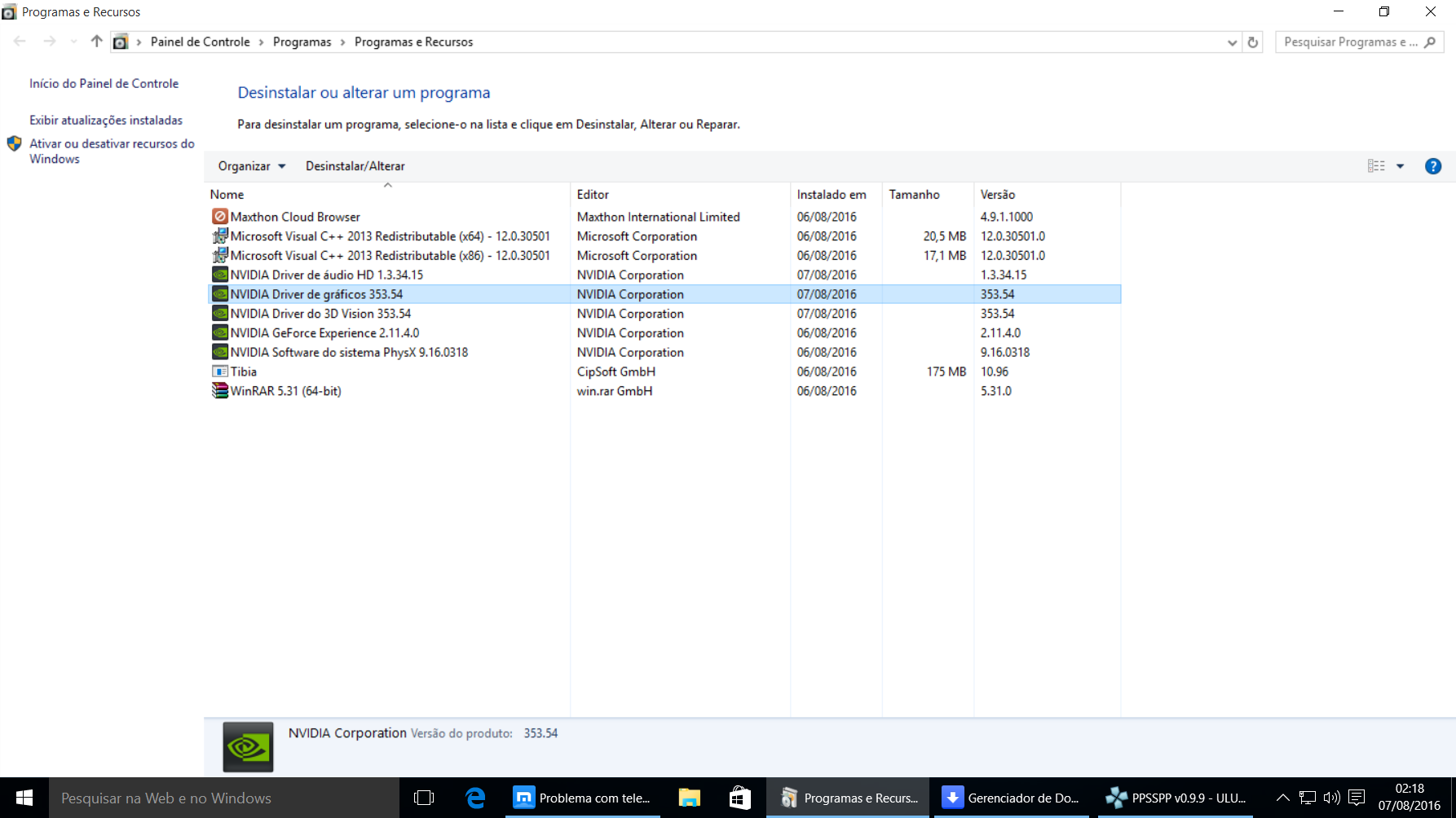Click CipSoft GmbH editor cell

616,372
